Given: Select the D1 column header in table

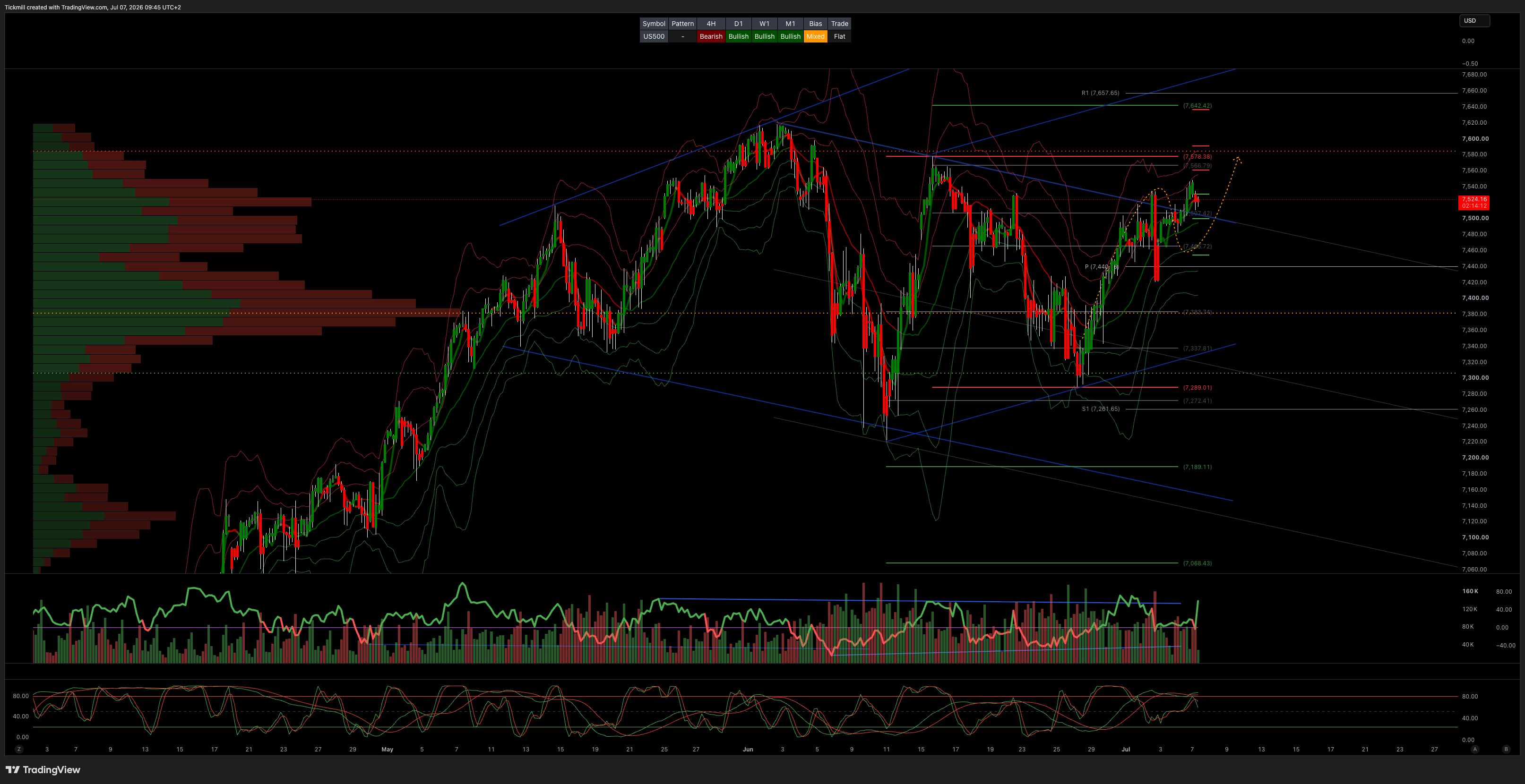Looking at the screenshot, I should pos(738,24).
